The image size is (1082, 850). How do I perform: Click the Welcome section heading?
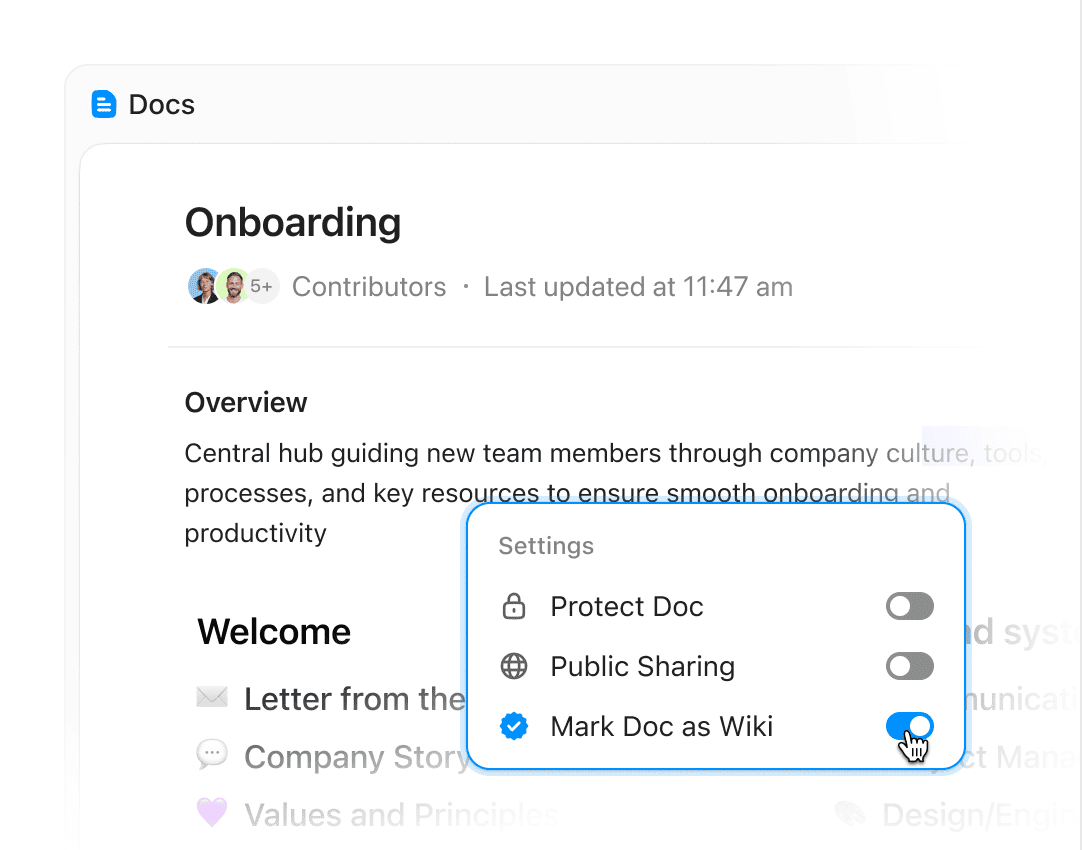(274, 631)
